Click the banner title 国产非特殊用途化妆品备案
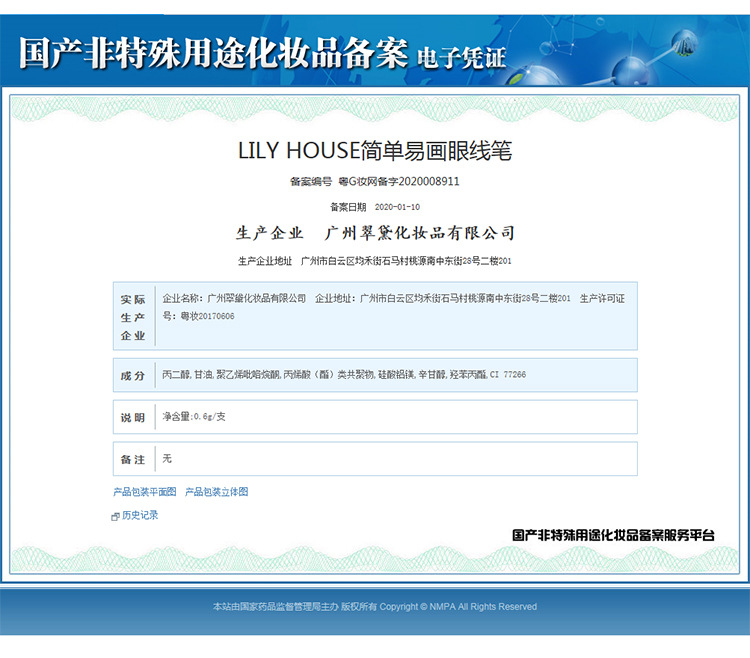This screenshot has height=658, width=750. [x=213, y=52]
